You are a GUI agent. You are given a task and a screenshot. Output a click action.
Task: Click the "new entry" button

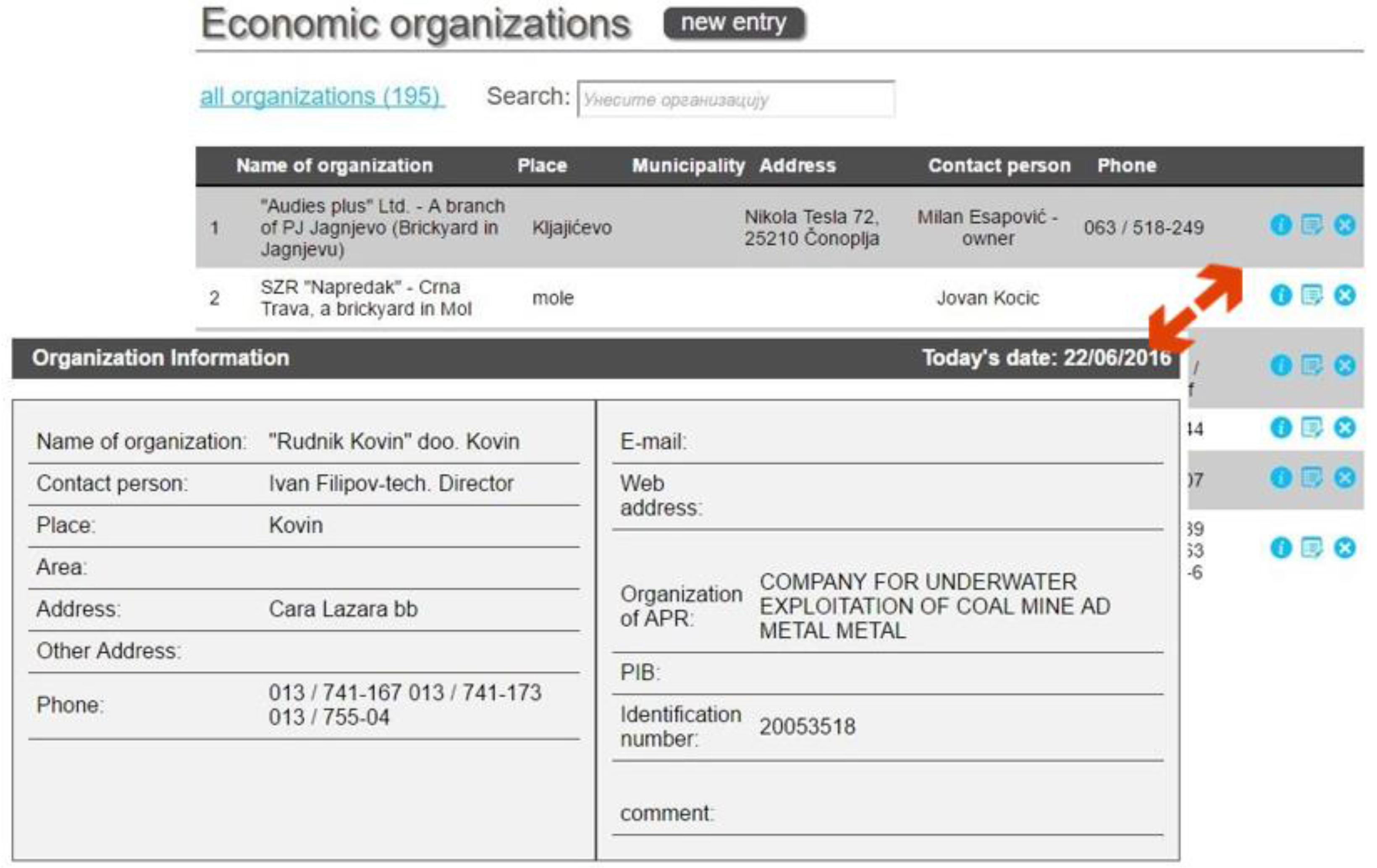click(734, 23)
